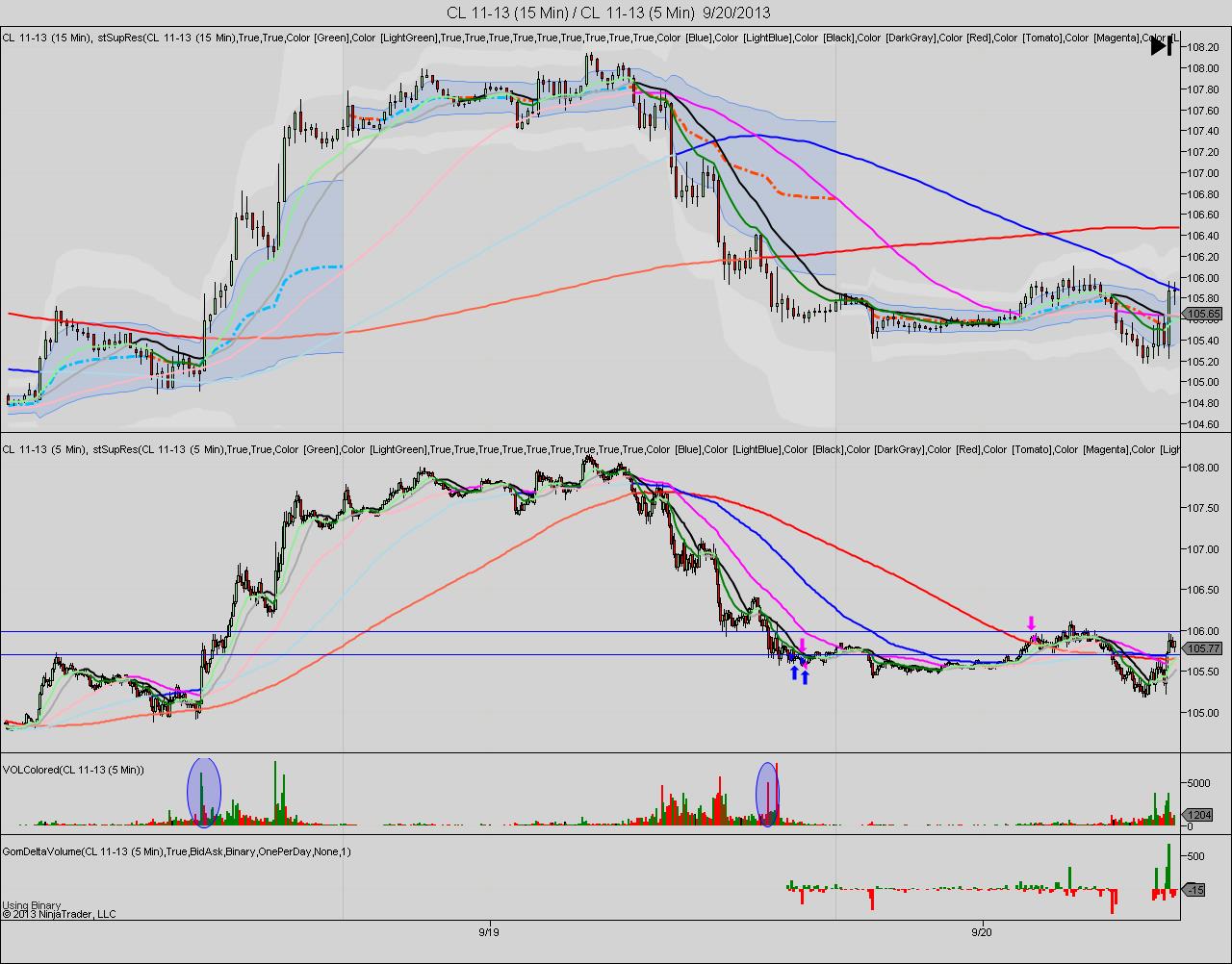
Task: Click the VOLColored indicator label
Action: click(x=73, y=769)
